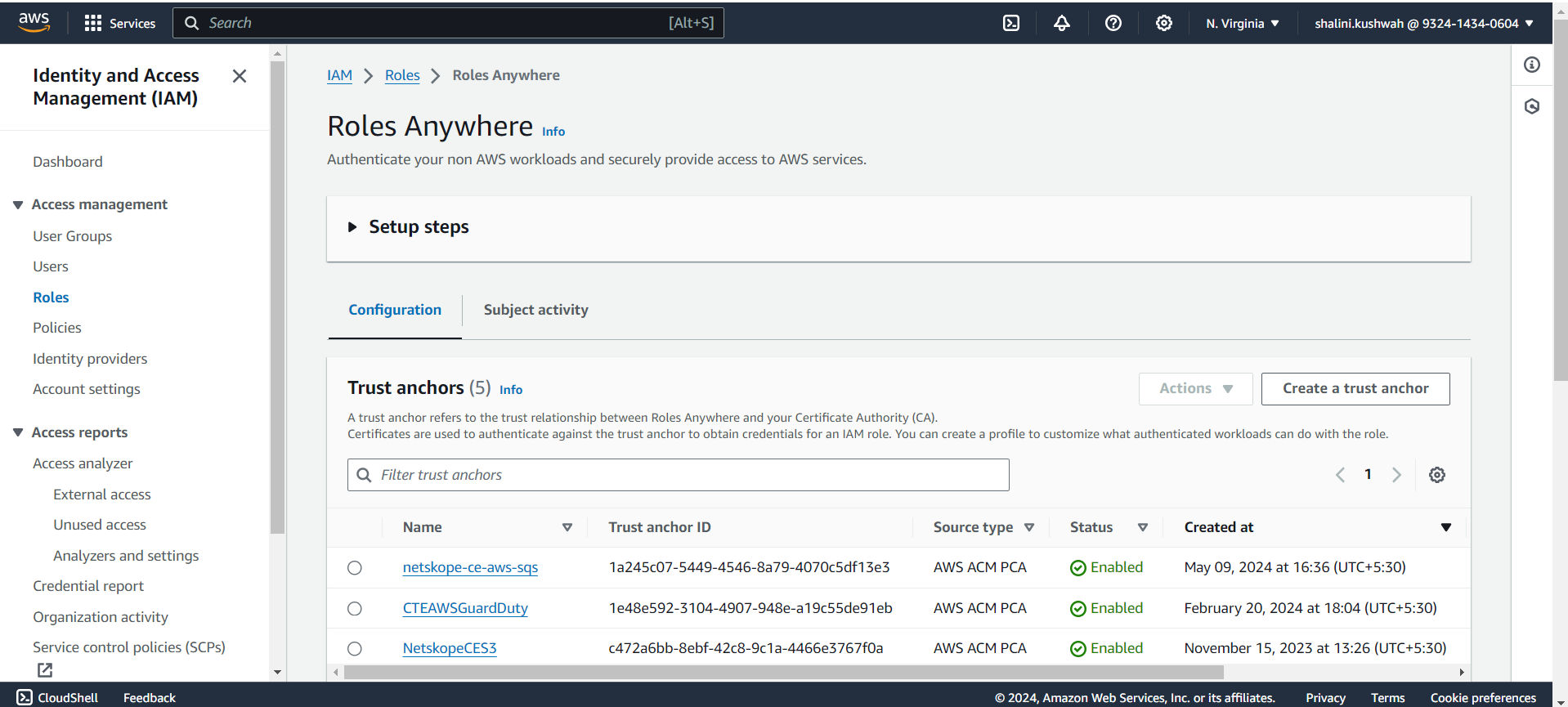This screenshot has height=707, width=1568.
Task: Click Feedback in the footer
Action: click(150, 698)
